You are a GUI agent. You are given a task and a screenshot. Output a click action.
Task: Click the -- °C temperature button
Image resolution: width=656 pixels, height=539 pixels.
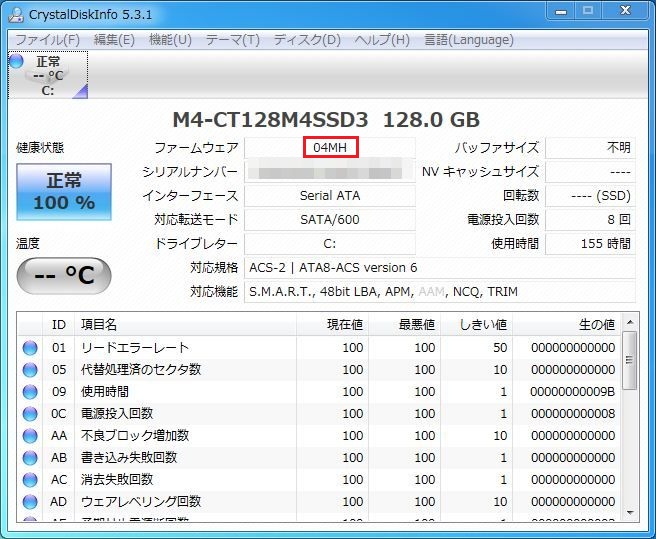pyautogui.click(x=64, y=275)
